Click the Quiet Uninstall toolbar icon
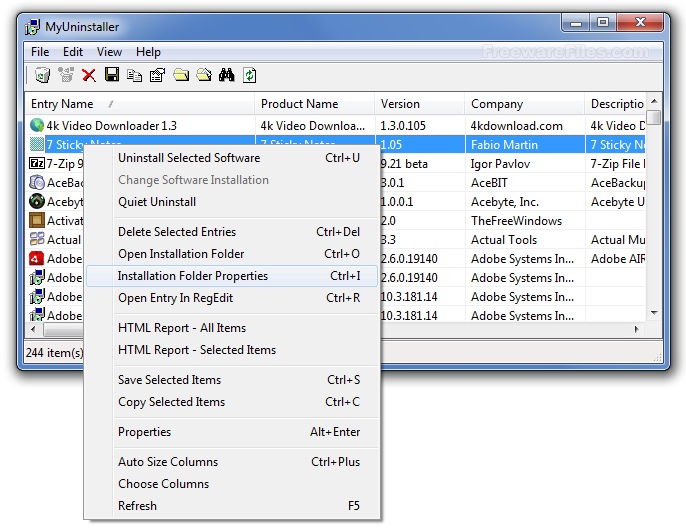The width and height of the screenshot is (686, 528). (66, 75)
